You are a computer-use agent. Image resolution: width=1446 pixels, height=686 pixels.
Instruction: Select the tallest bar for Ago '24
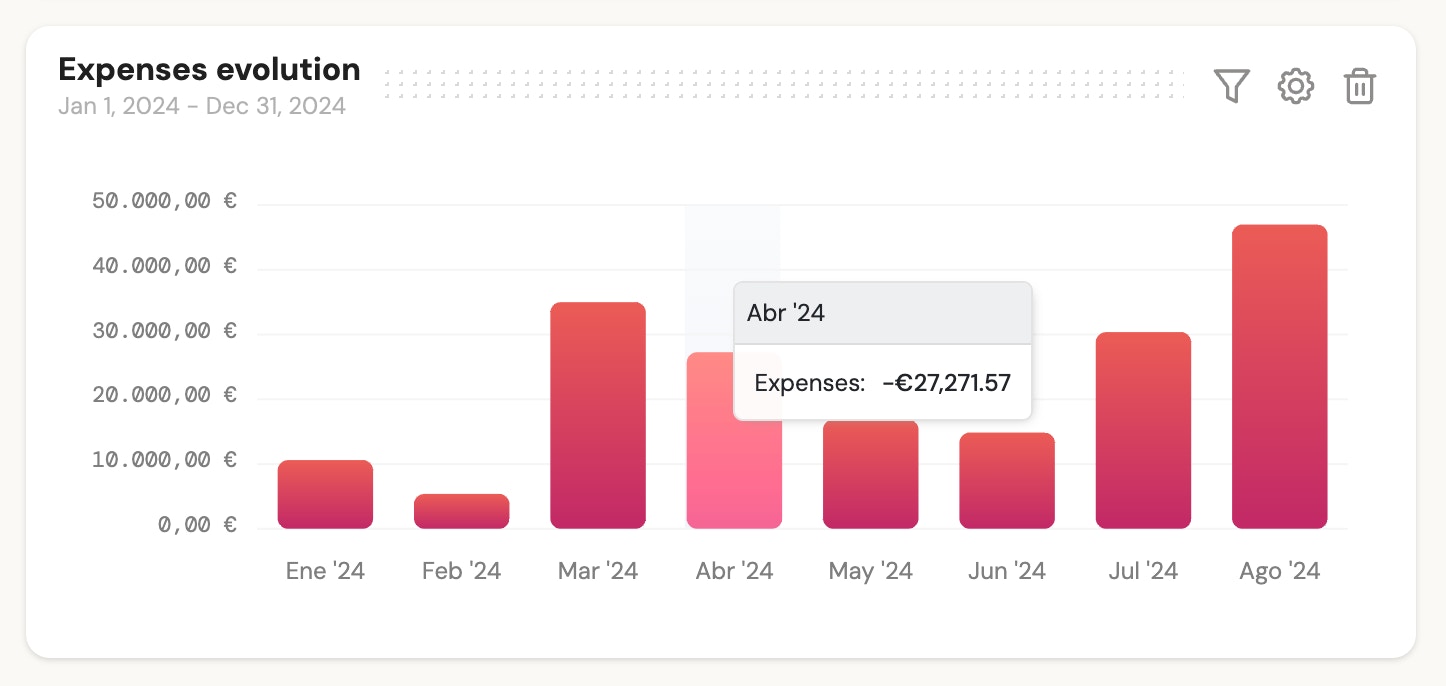[x=1279, y=375]
